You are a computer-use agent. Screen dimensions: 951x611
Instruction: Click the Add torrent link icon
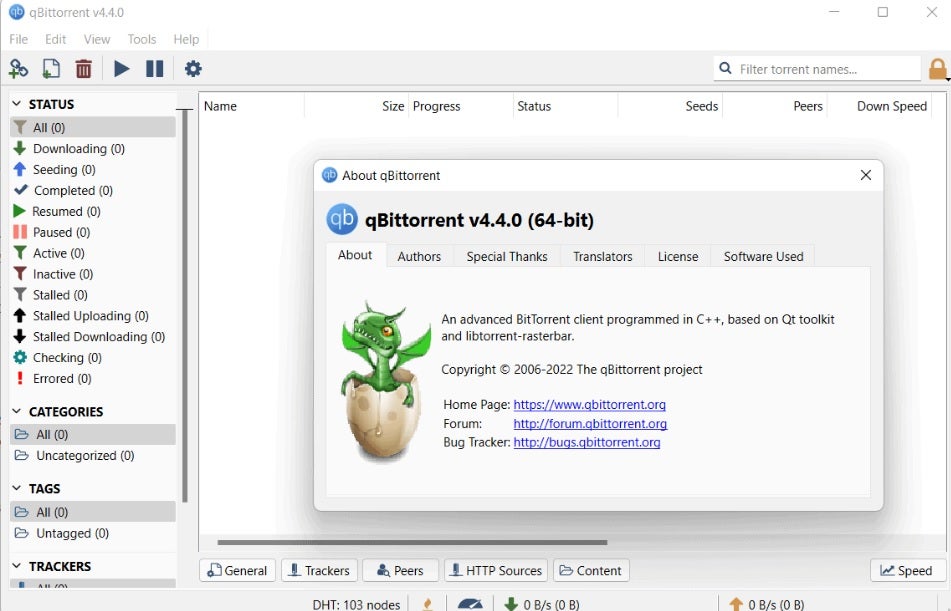coord(18,69)
